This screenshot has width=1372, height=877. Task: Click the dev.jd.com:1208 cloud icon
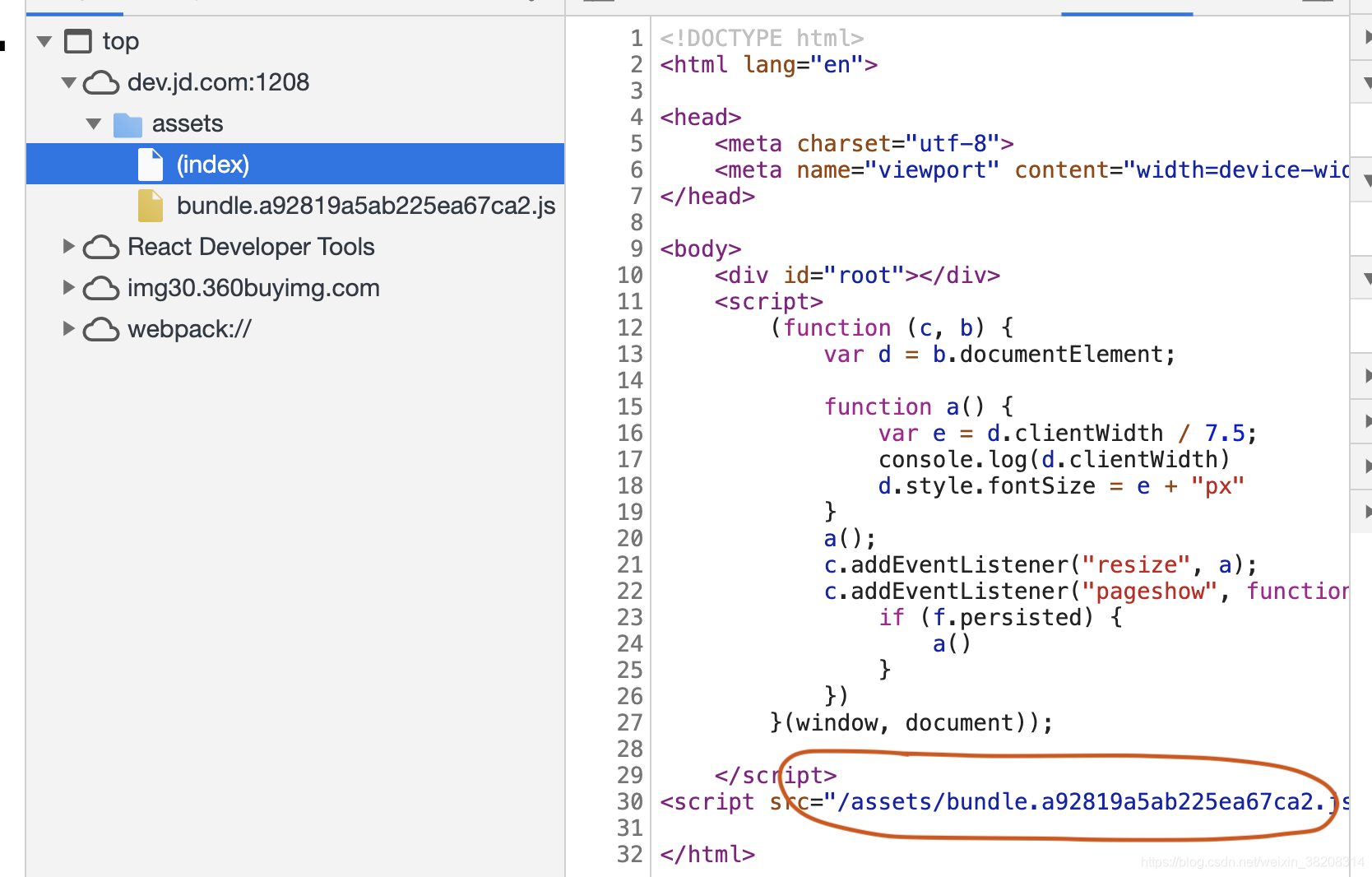(101, 82)
